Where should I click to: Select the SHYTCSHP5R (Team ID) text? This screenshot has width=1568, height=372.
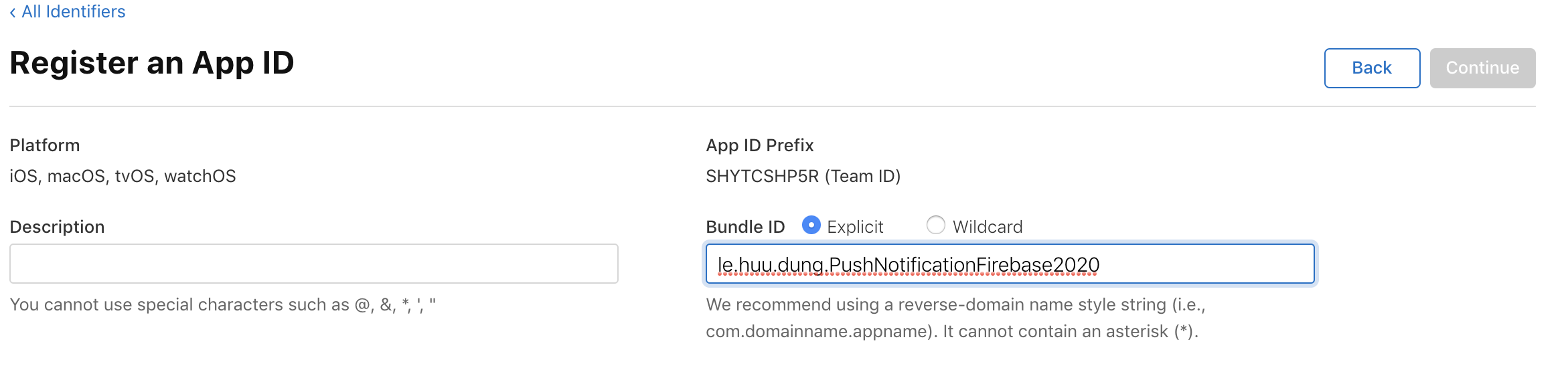coord(803,176)
